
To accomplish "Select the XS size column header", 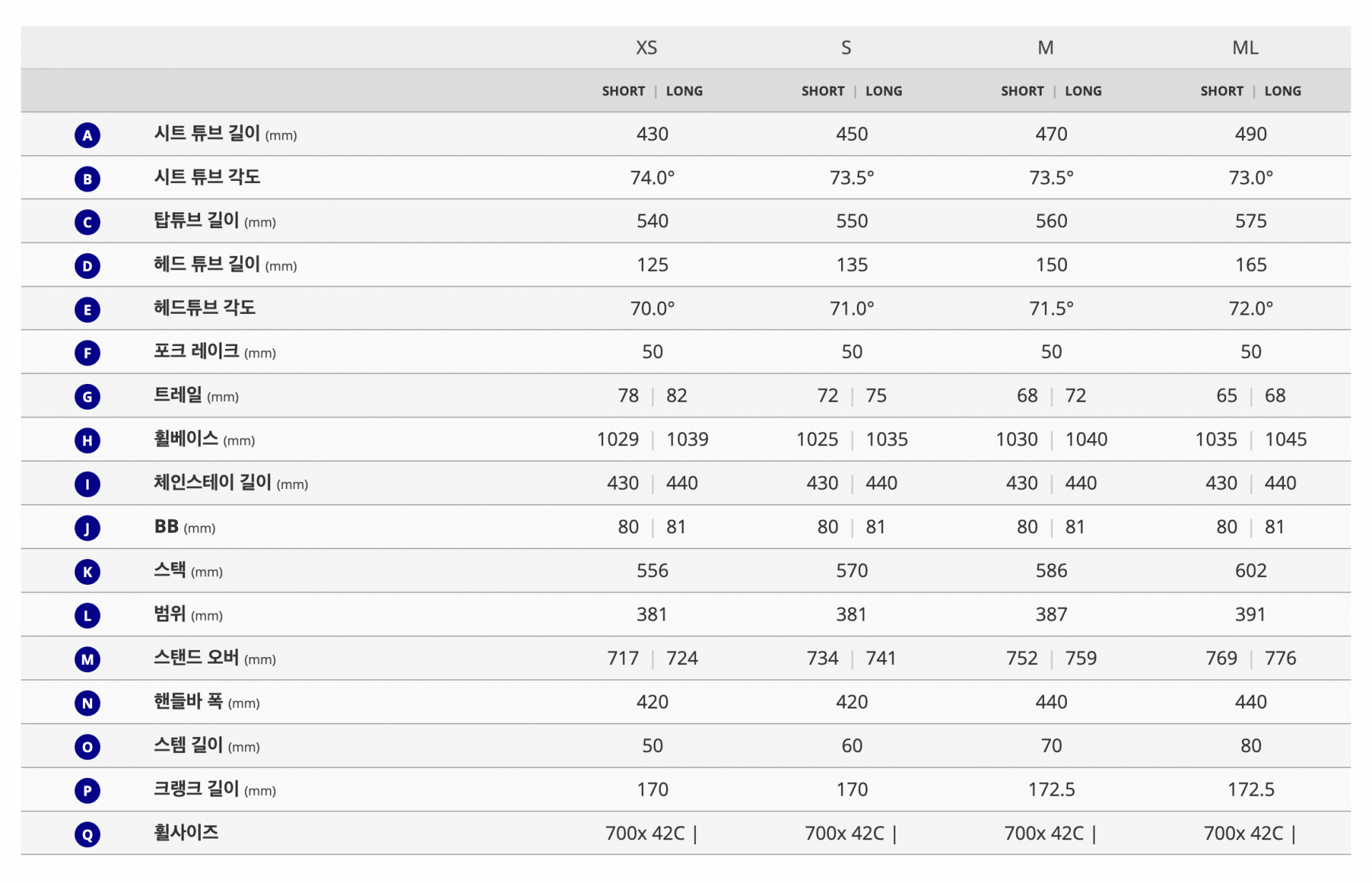I will pos(646,48).
